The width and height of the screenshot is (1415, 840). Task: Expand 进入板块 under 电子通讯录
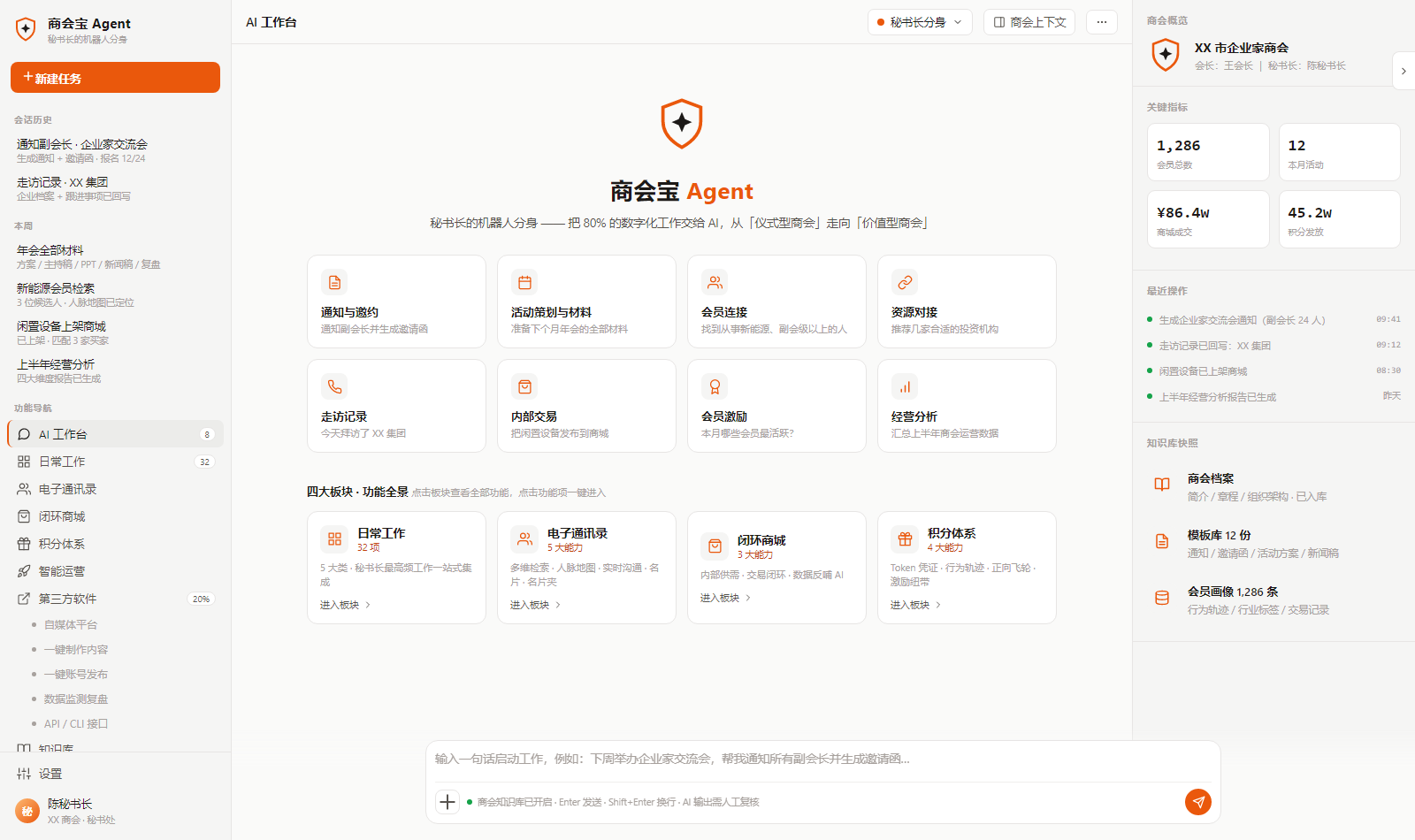pyautogui.click(x=536, y=606)
